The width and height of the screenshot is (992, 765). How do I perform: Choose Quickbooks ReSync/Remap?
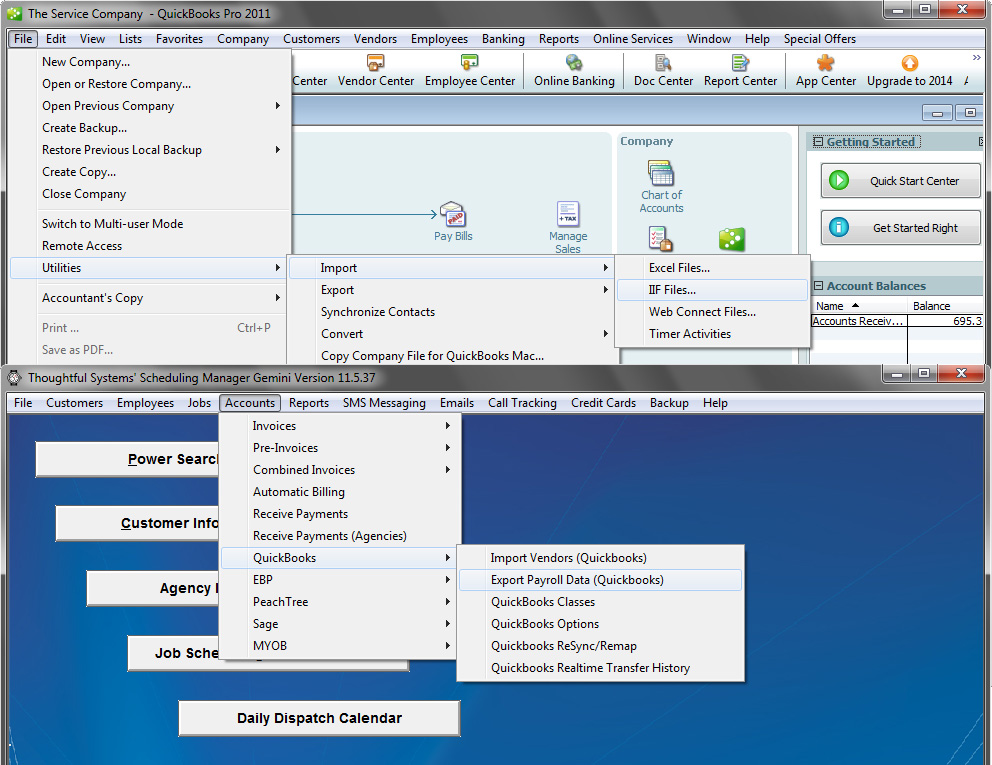[600, 646]
